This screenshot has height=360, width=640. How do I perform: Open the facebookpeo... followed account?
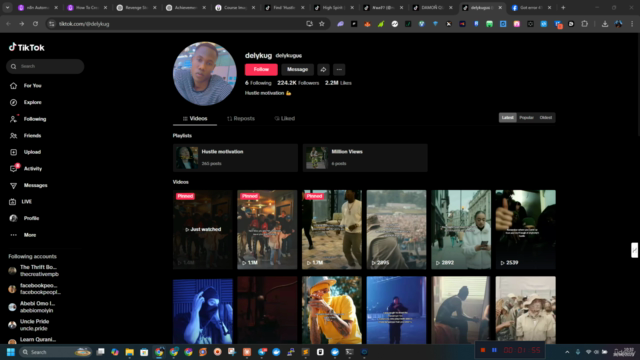[x=39, y=289]
